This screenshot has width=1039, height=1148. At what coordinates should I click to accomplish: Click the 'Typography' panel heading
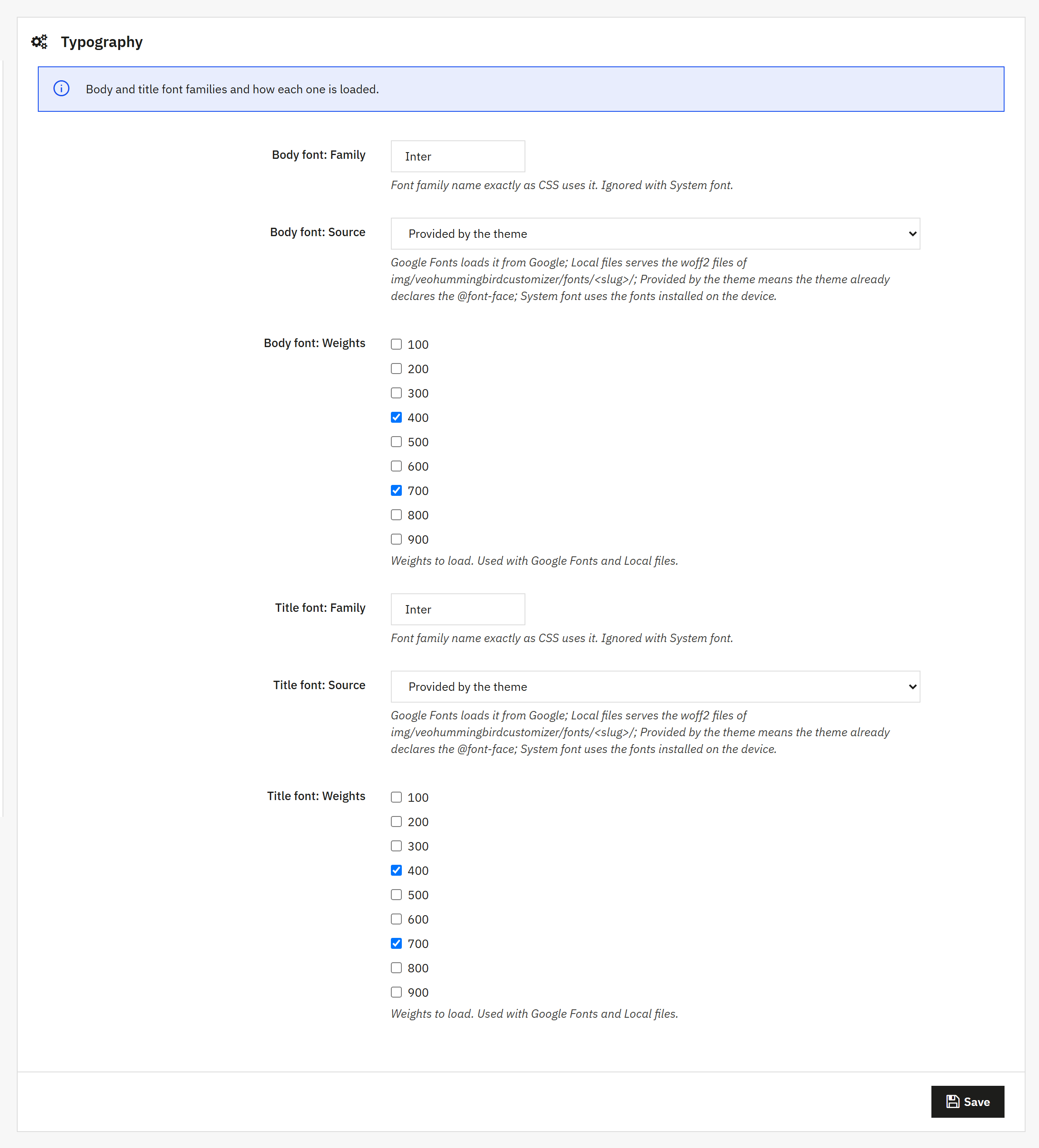pos(102,42)
